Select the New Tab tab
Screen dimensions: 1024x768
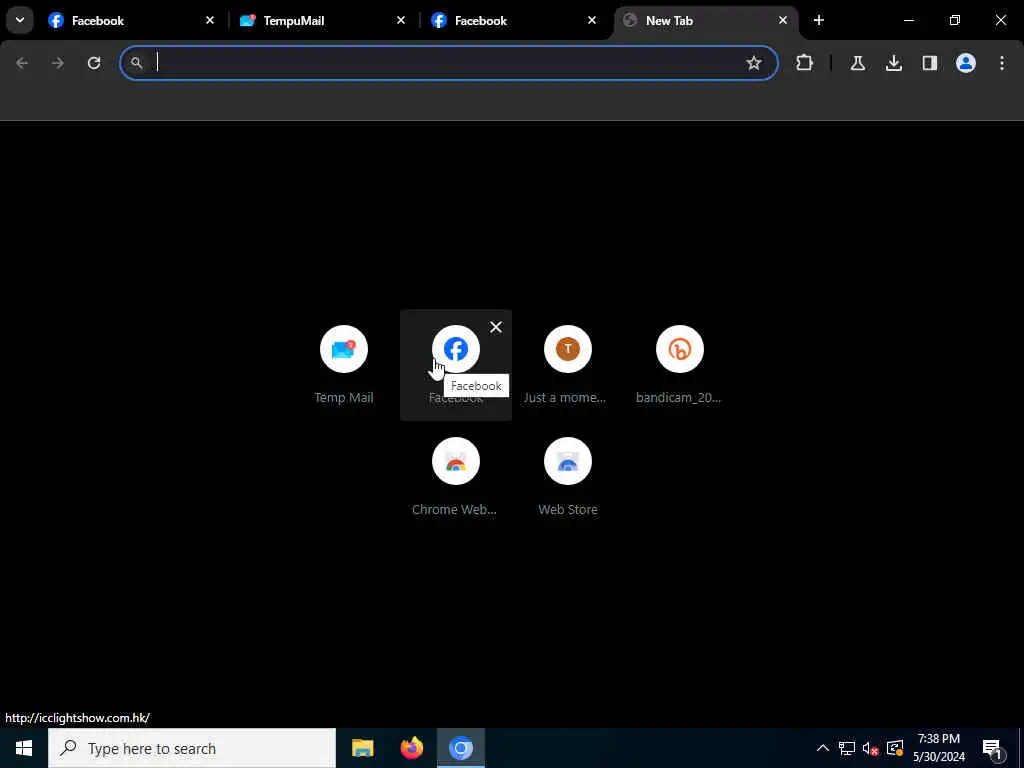705,20
